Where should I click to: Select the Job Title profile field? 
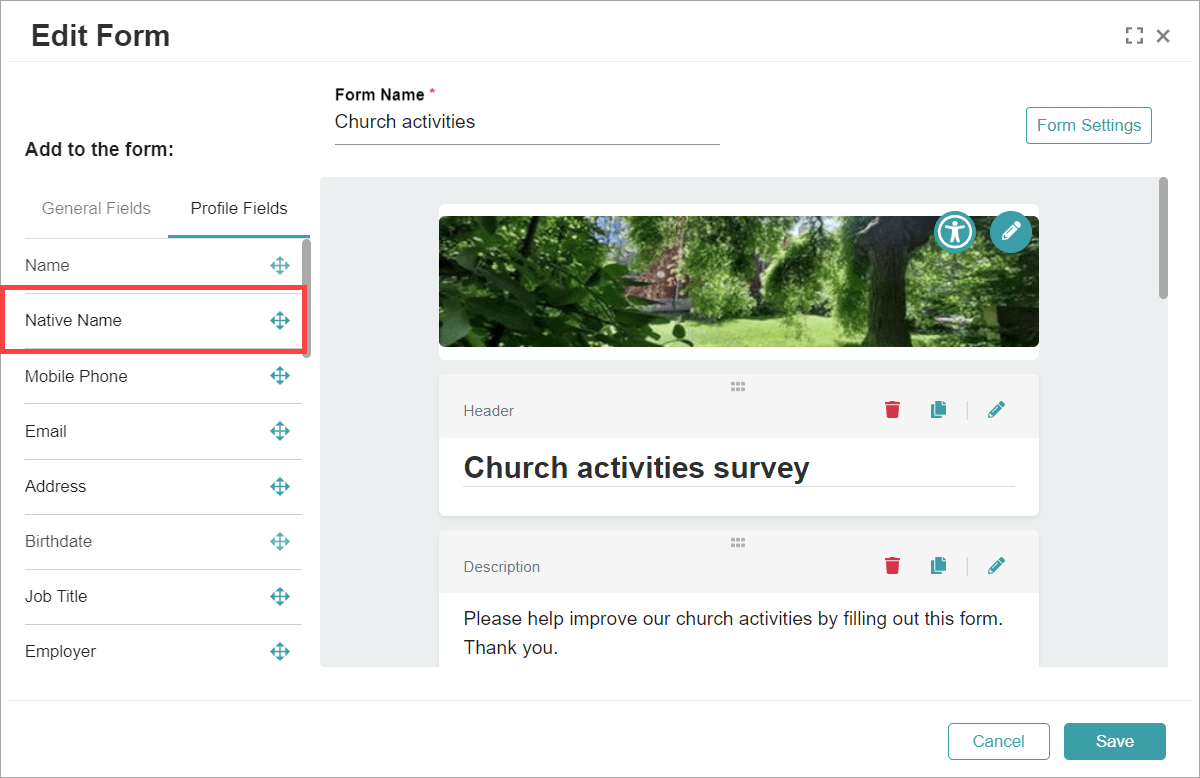163,597
